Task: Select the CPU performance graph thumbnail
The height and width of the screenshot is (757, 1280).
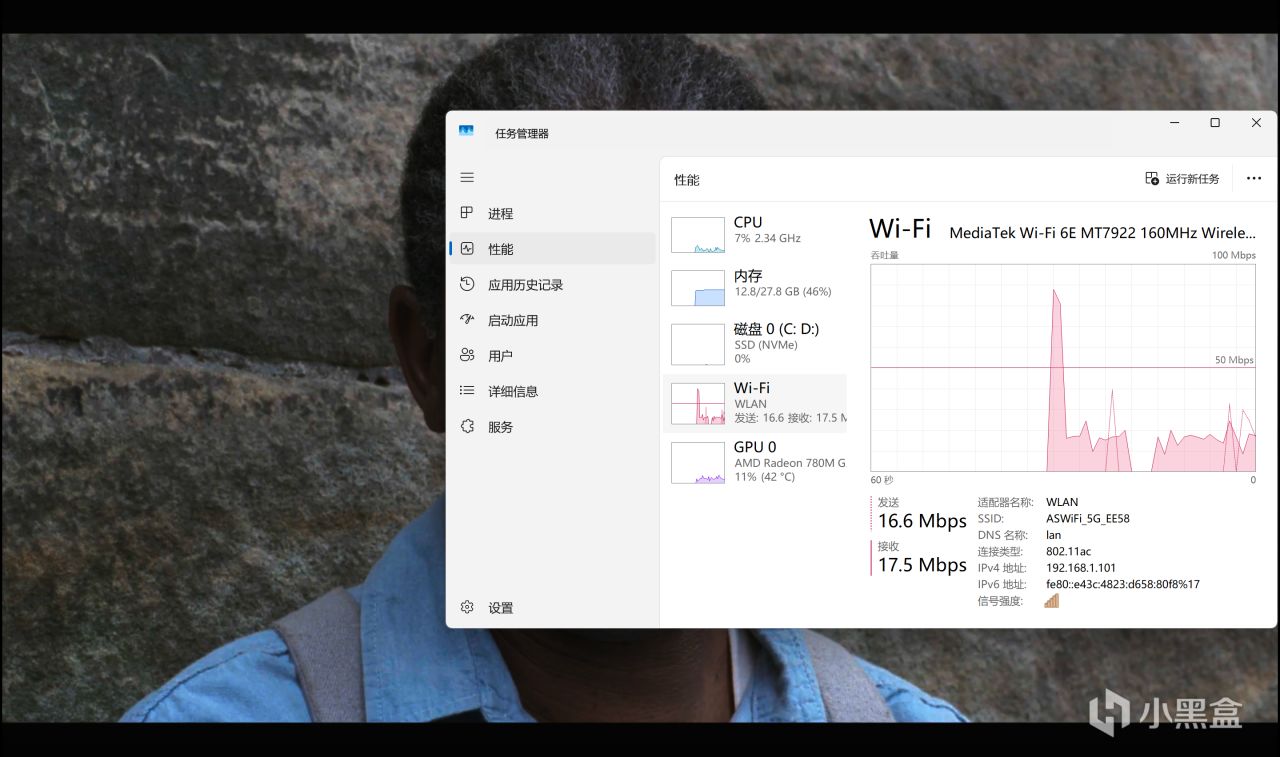Action: 698,235
